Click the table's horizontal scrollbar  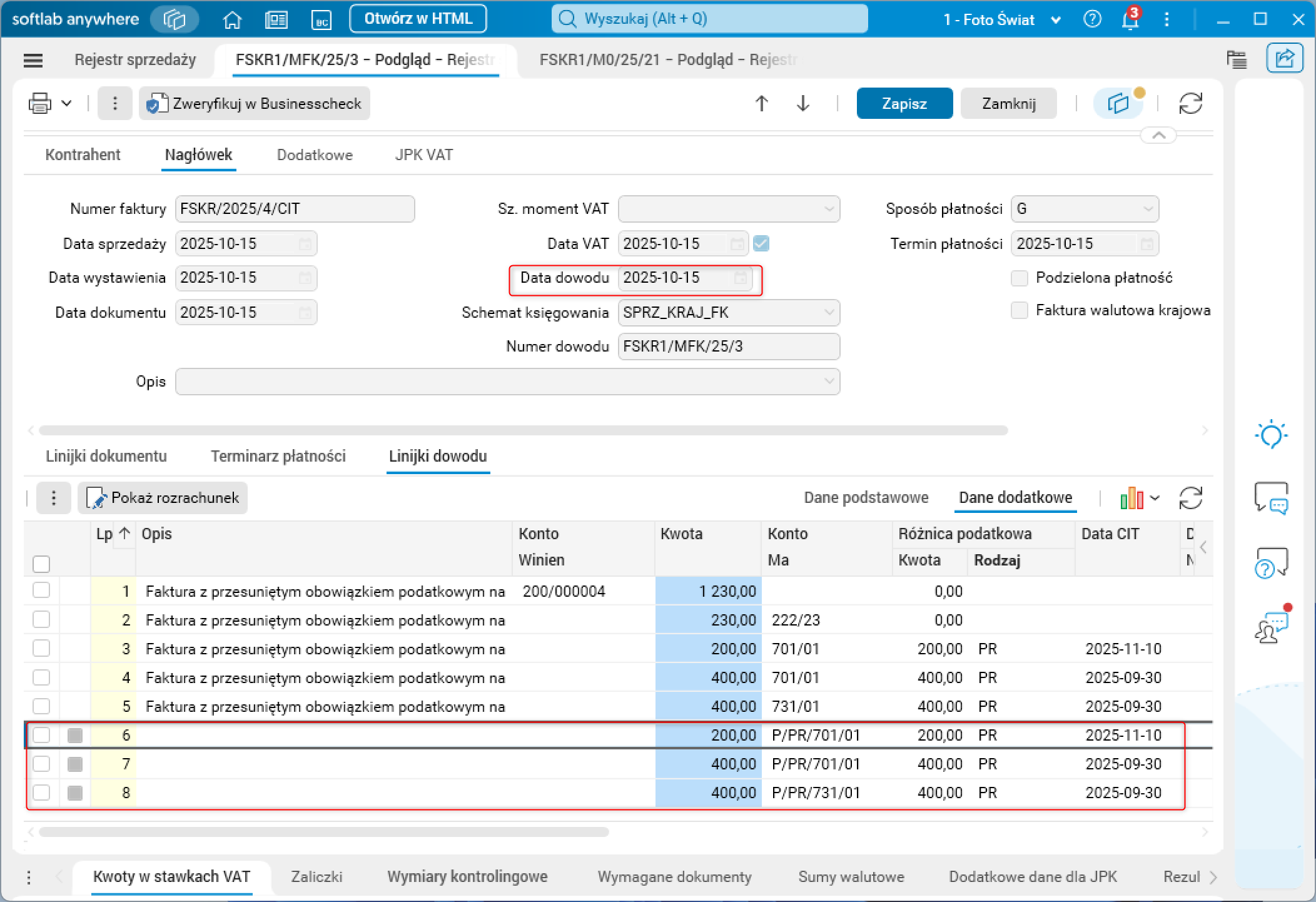click(x=323, y=832)
